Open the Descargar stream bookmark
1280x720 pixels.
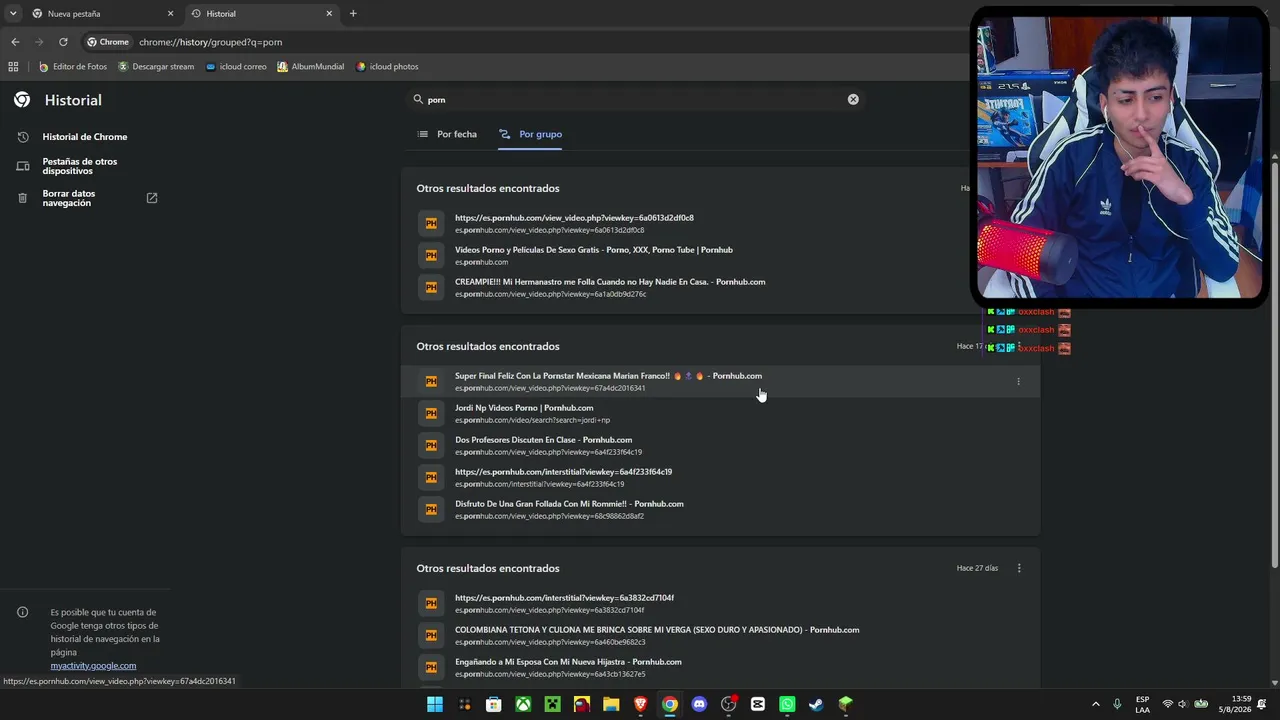(156, 67)
